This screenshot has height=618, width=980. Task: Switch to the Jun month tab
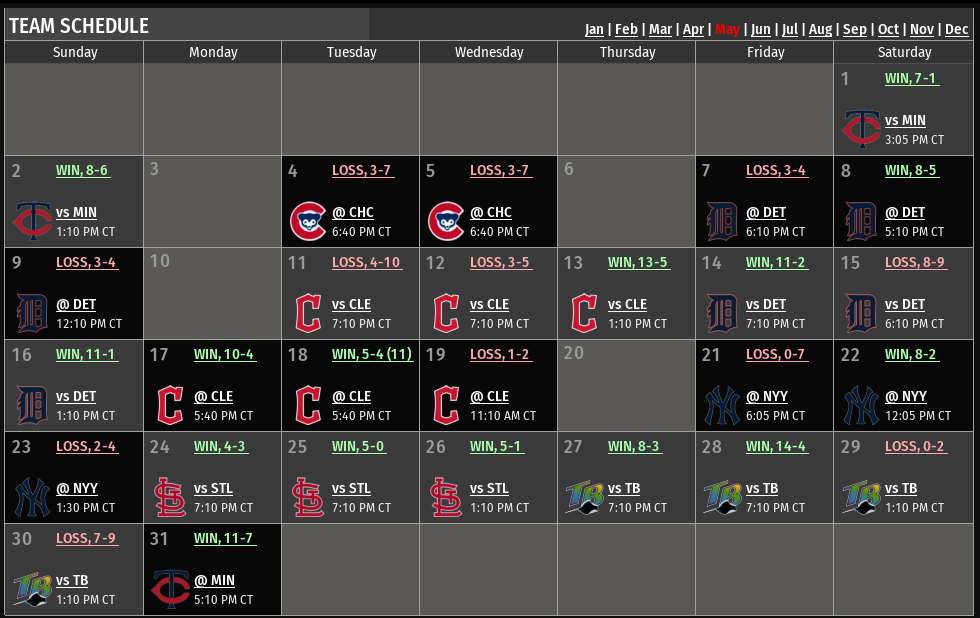coord(760,29)
